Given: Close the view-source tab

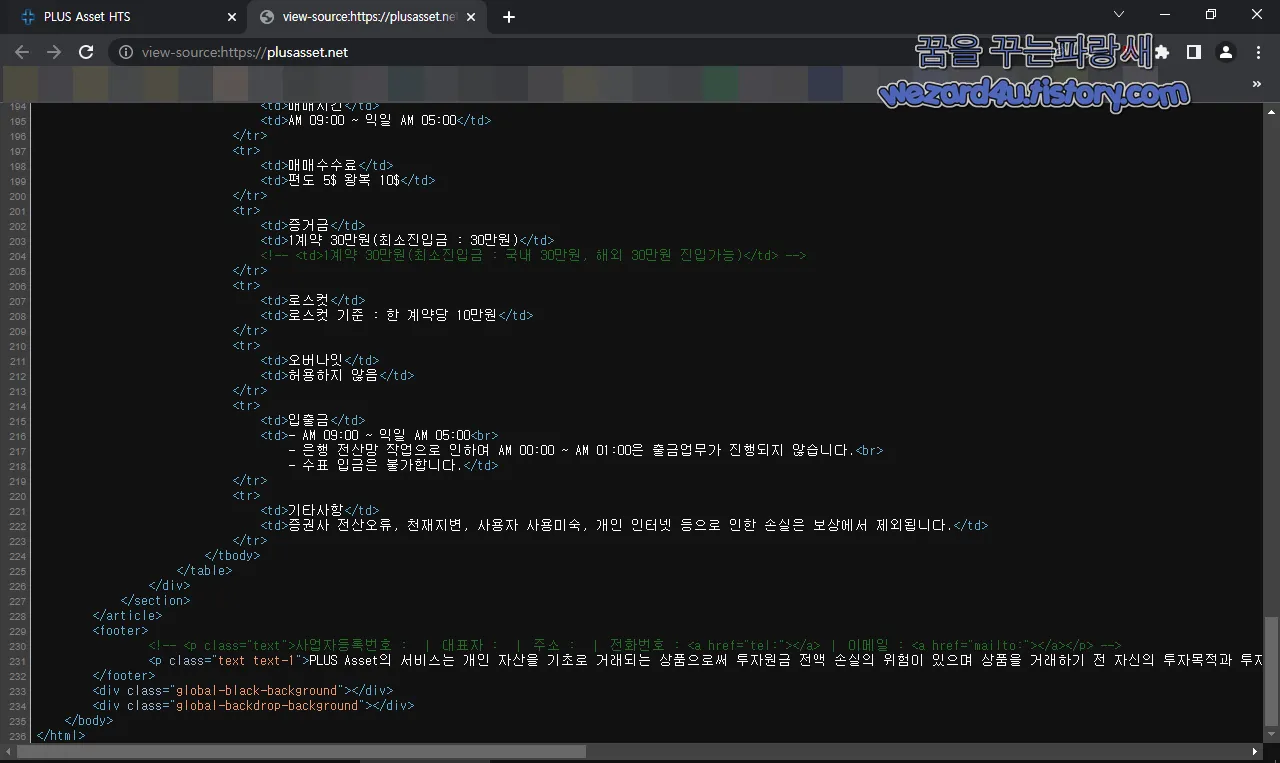Looking at the screenshot, I should pos(470,16).
